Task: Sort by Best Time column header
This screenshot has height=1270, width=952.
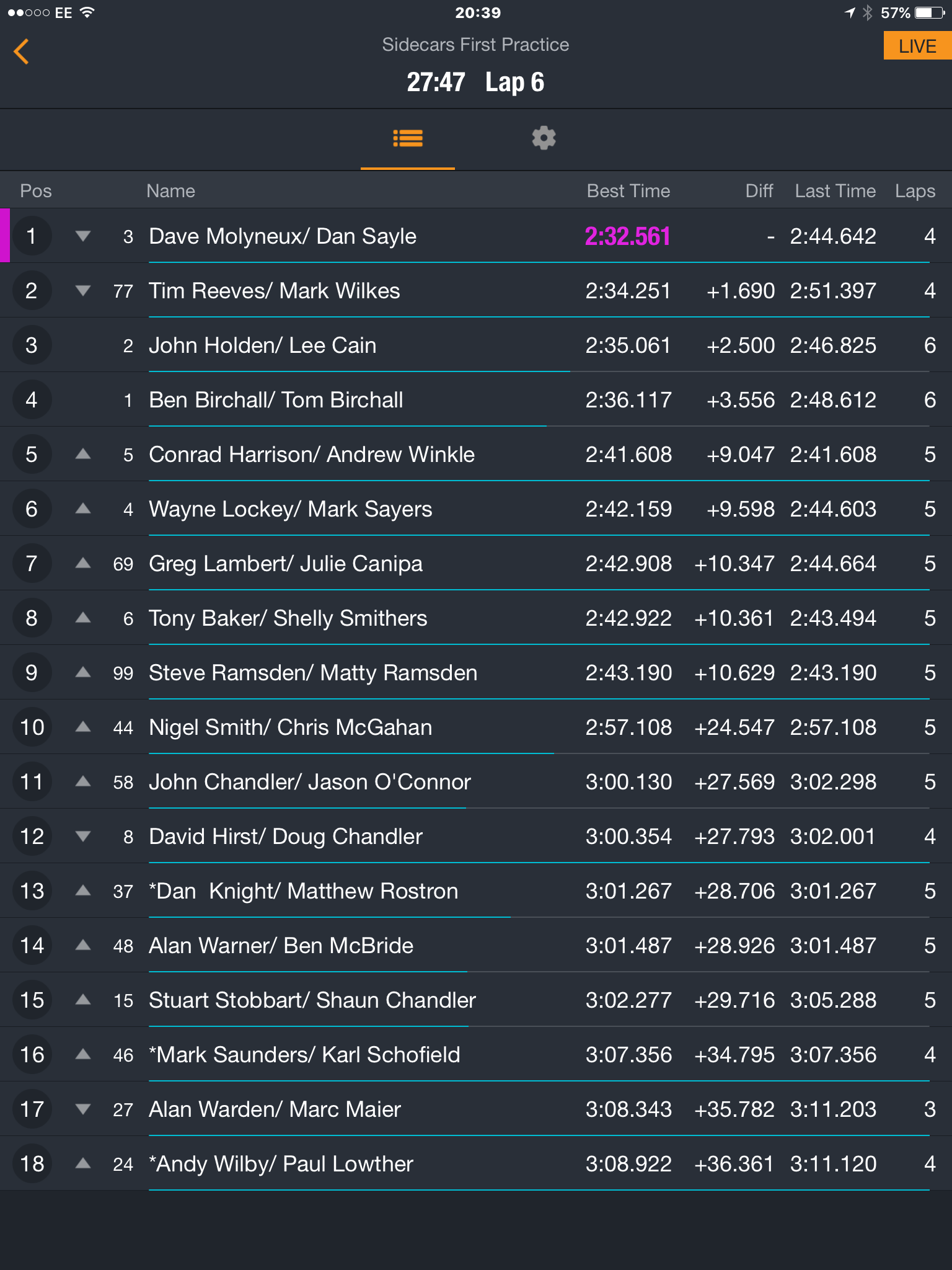Action: coord(628,191)
